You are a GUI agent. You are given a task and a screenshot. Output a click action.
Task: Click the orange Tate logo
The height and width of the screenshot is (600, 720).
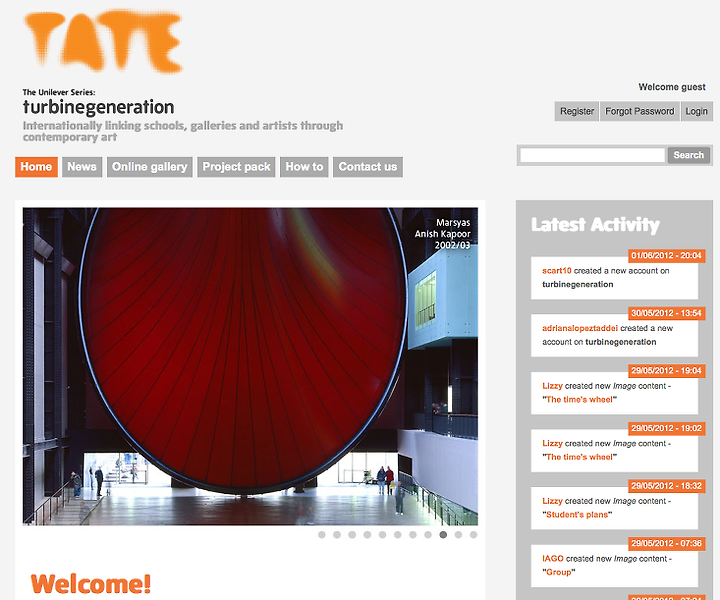(103, 41)
